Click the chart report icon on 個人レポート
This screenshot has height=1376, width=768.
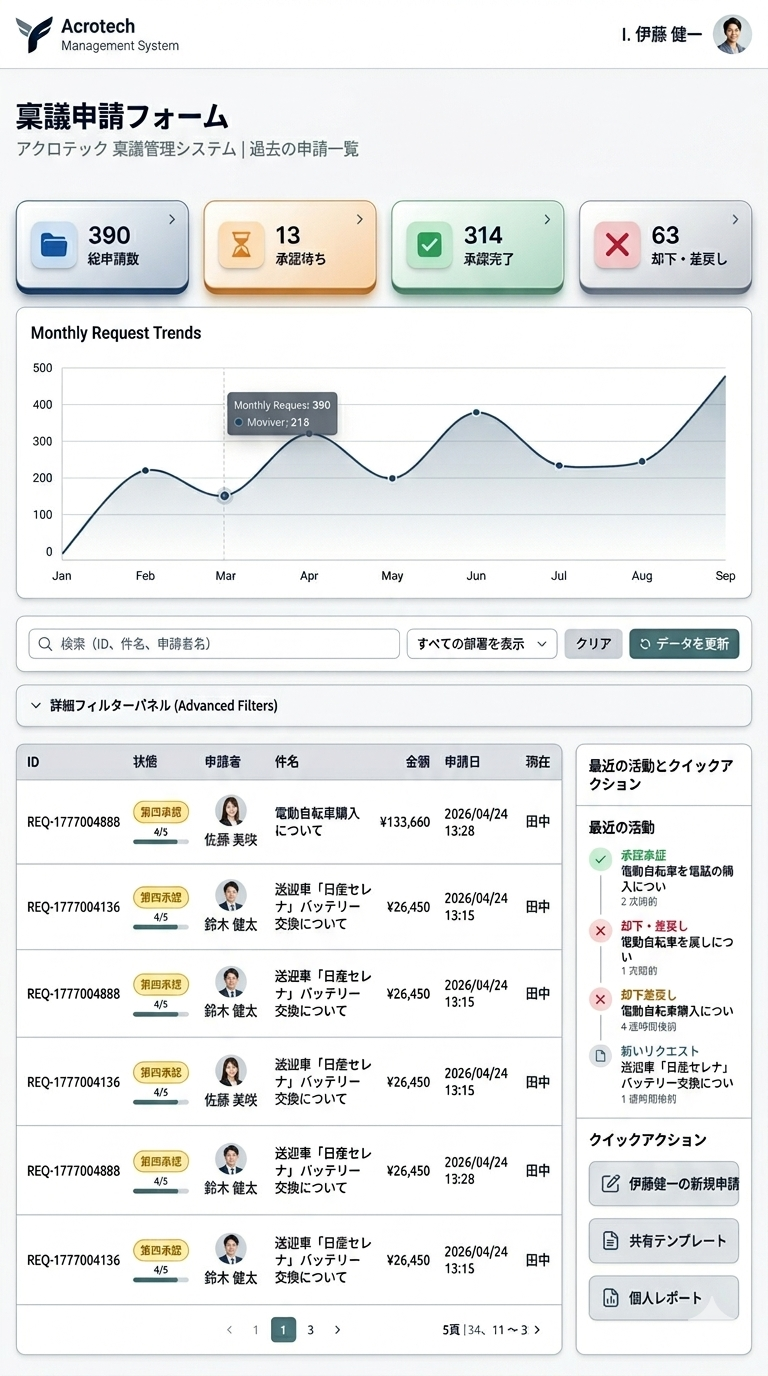pos(610,1298)
